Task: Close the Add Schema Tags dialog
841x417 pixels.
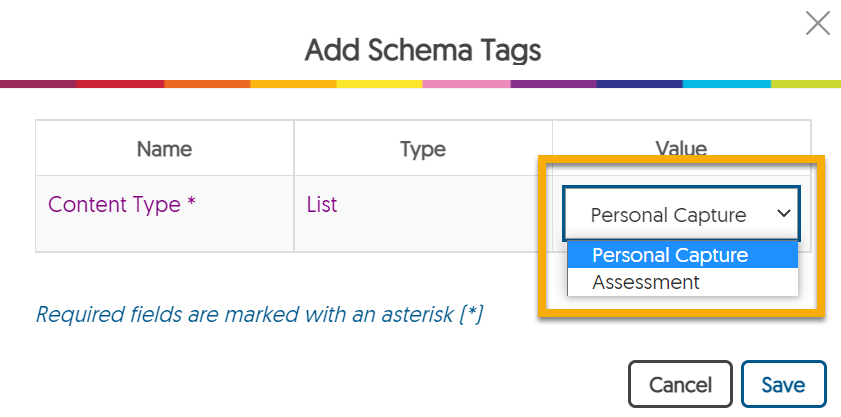Action: 818,23
